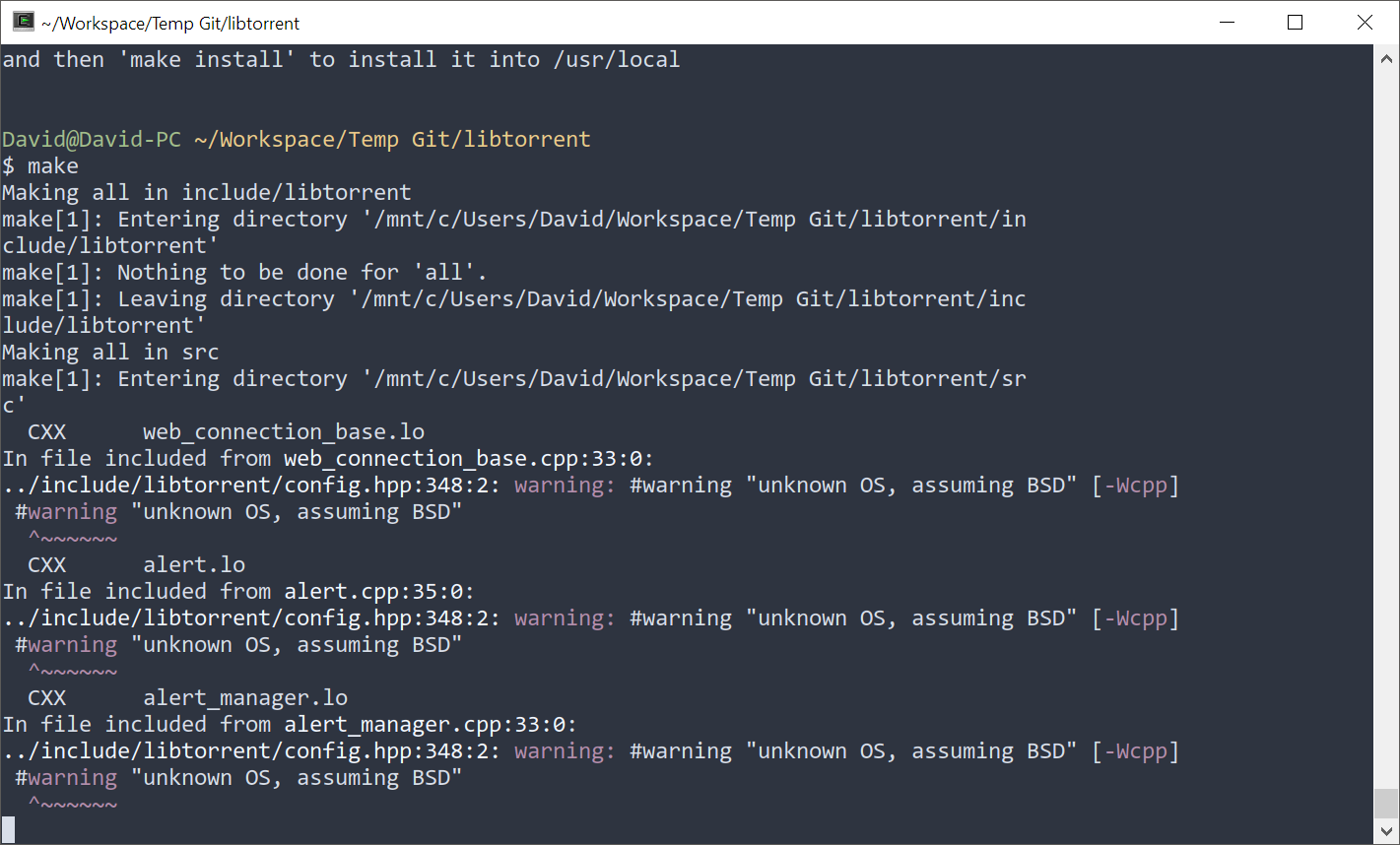The image size is (1400, 845).
Task: Maximize the terminal window
Action: click(x=1295, y=22)
